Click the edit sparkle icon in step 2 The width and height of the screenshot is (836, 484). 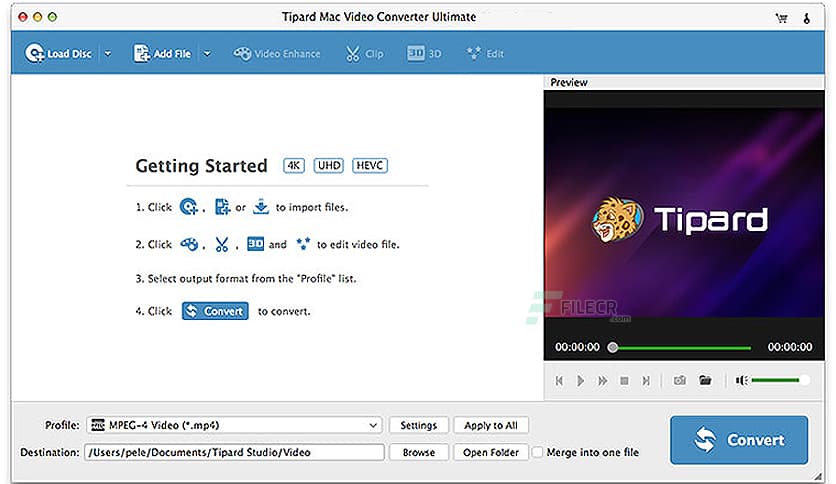[303, 244]
